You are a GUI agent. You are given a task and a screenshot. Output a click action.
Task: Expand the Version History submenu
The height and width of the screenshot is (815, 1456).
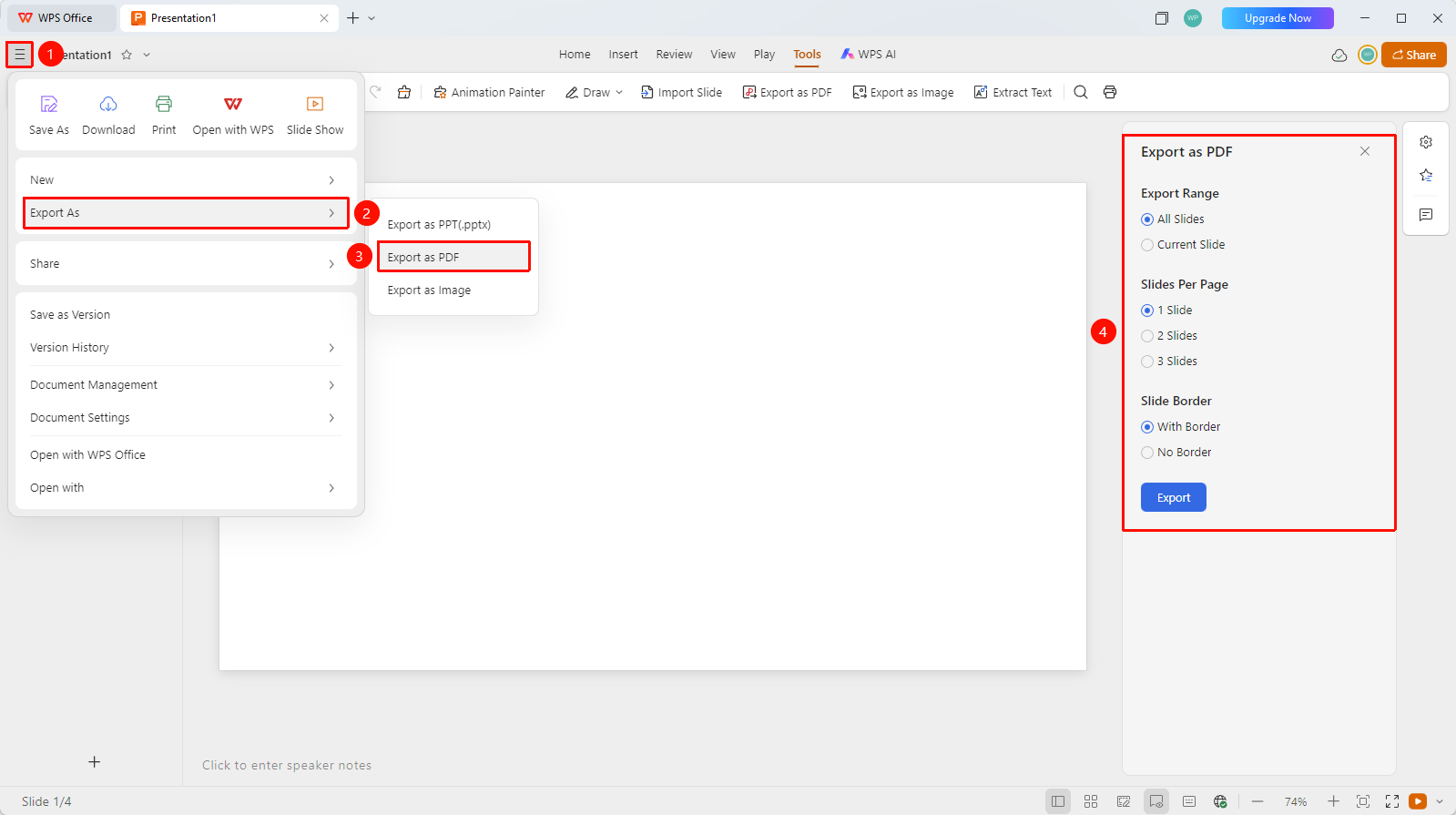coord(186,348)
